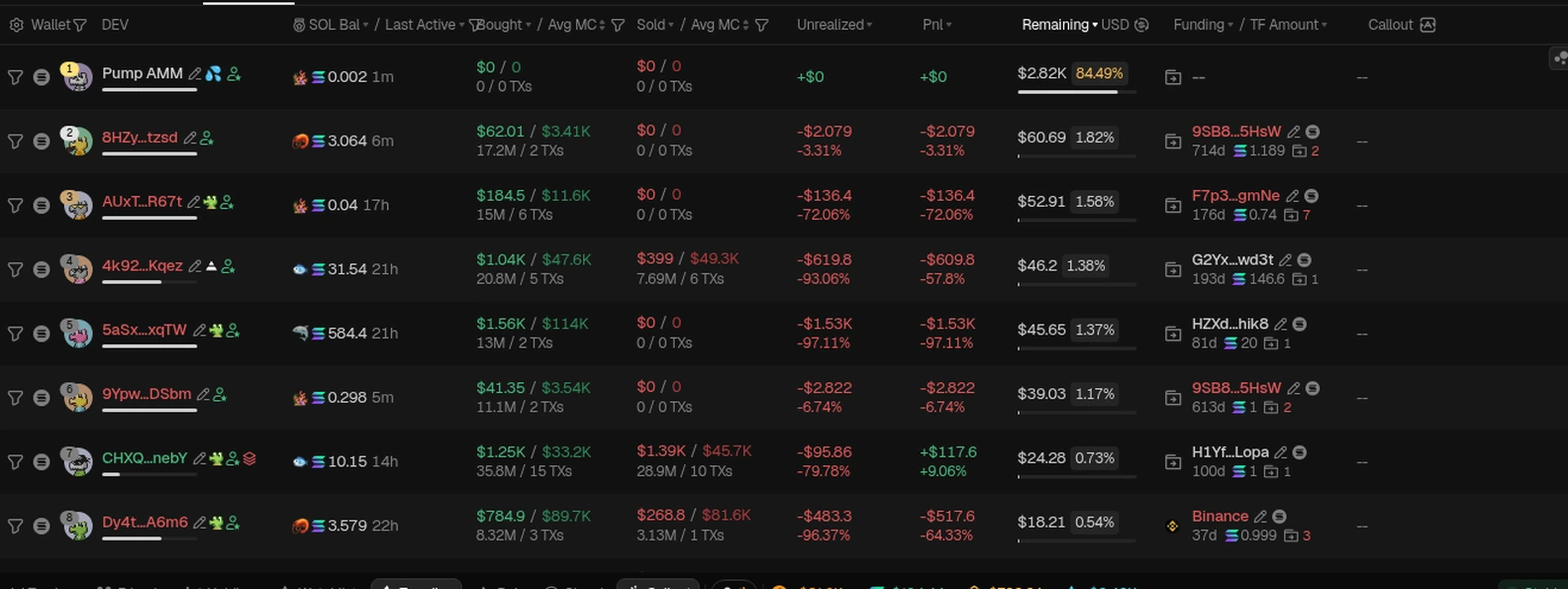Toggle the round list icon in 5aSx...xqTW row
The image size is (1568, 589).
(42, 334)
